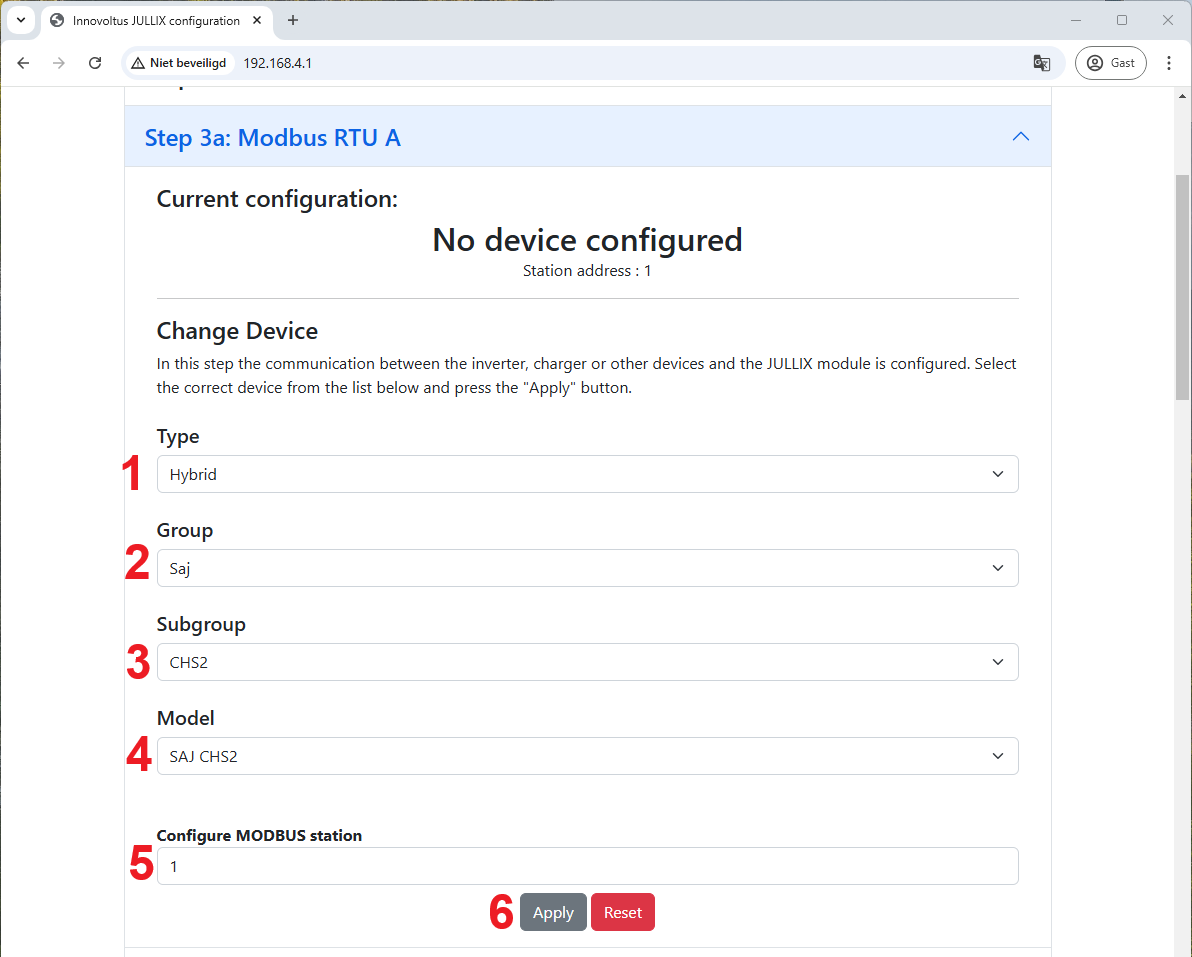Open the Gast profile button
The height and width of the screenshot is (957, 1192).
[1111, 63]
